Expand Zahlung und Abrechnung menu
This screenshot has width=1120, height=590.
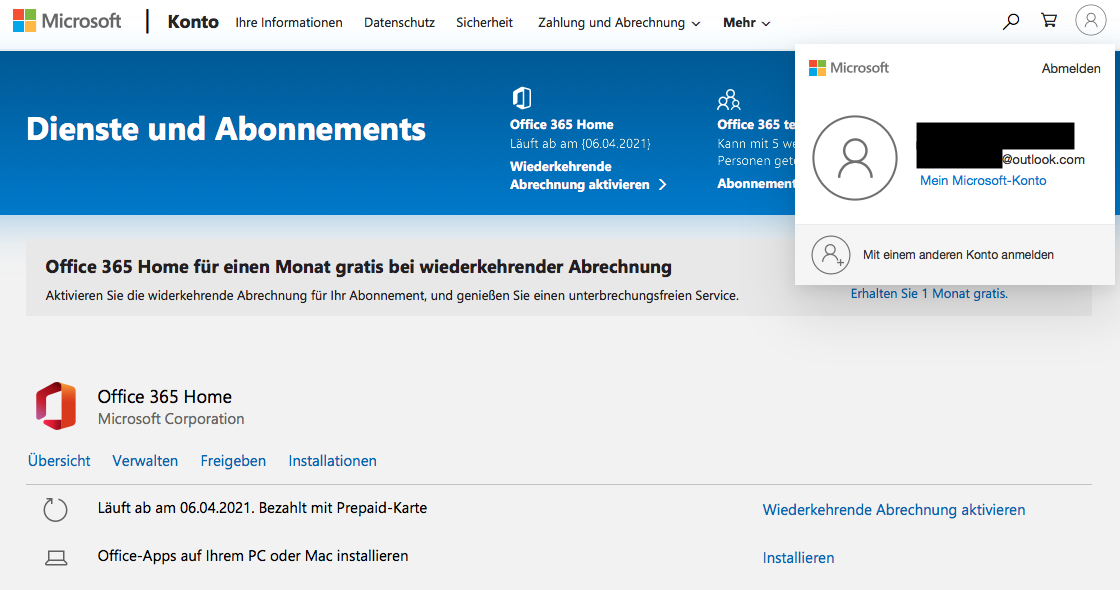click(x=619, y=23)
